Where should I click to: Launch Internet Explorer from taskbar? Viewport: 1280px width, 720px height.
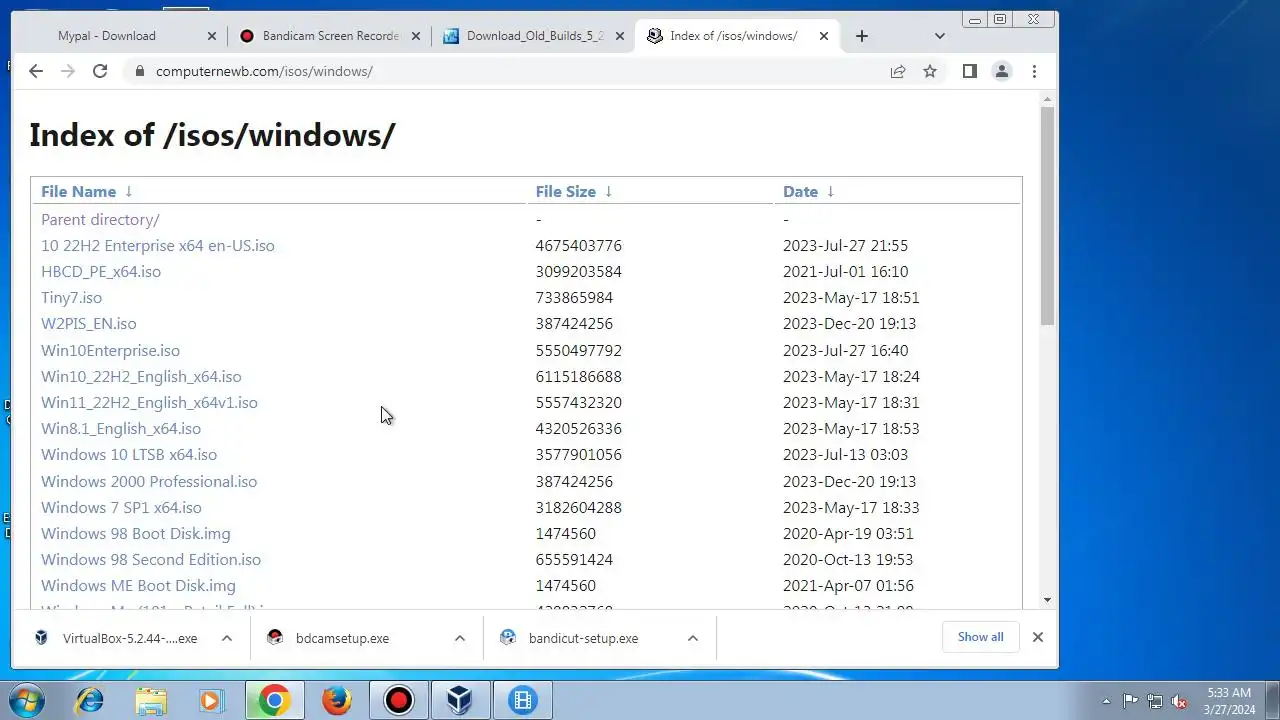click(89, 701)
